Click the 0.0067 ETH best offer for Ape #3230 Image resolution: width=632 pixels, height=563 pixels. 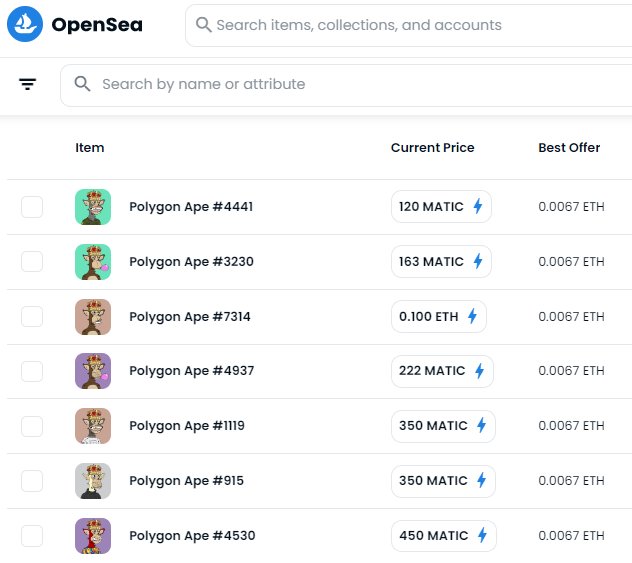(x=571, y=262)
